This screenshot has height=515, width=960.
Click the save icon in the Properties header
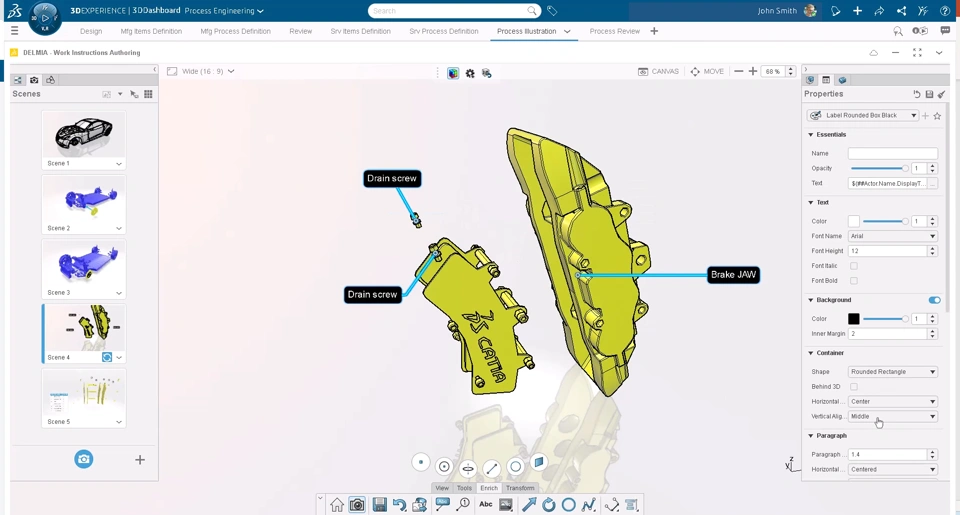click(929, 94)
